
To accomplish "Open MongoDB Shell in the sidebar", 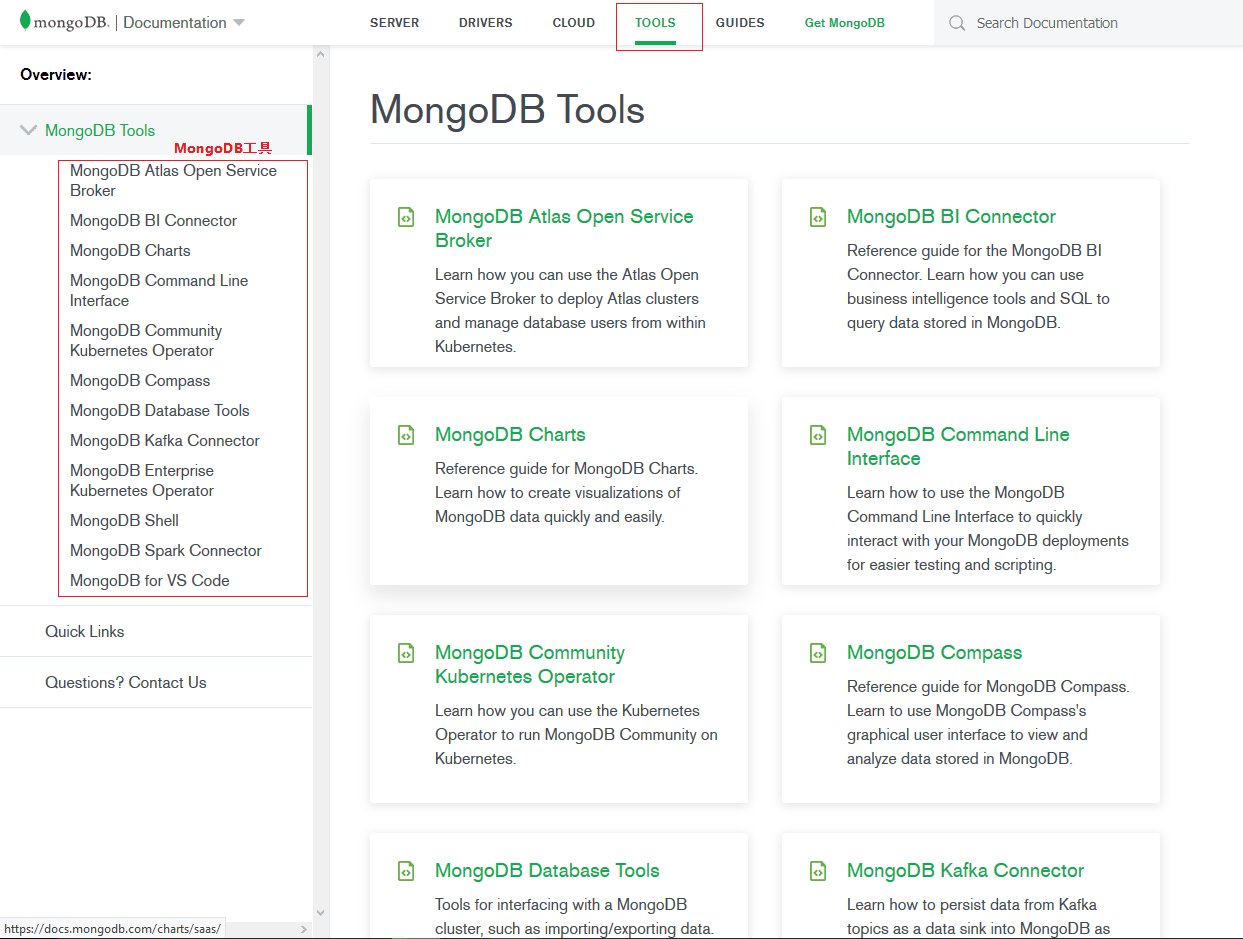I will 124,520.
